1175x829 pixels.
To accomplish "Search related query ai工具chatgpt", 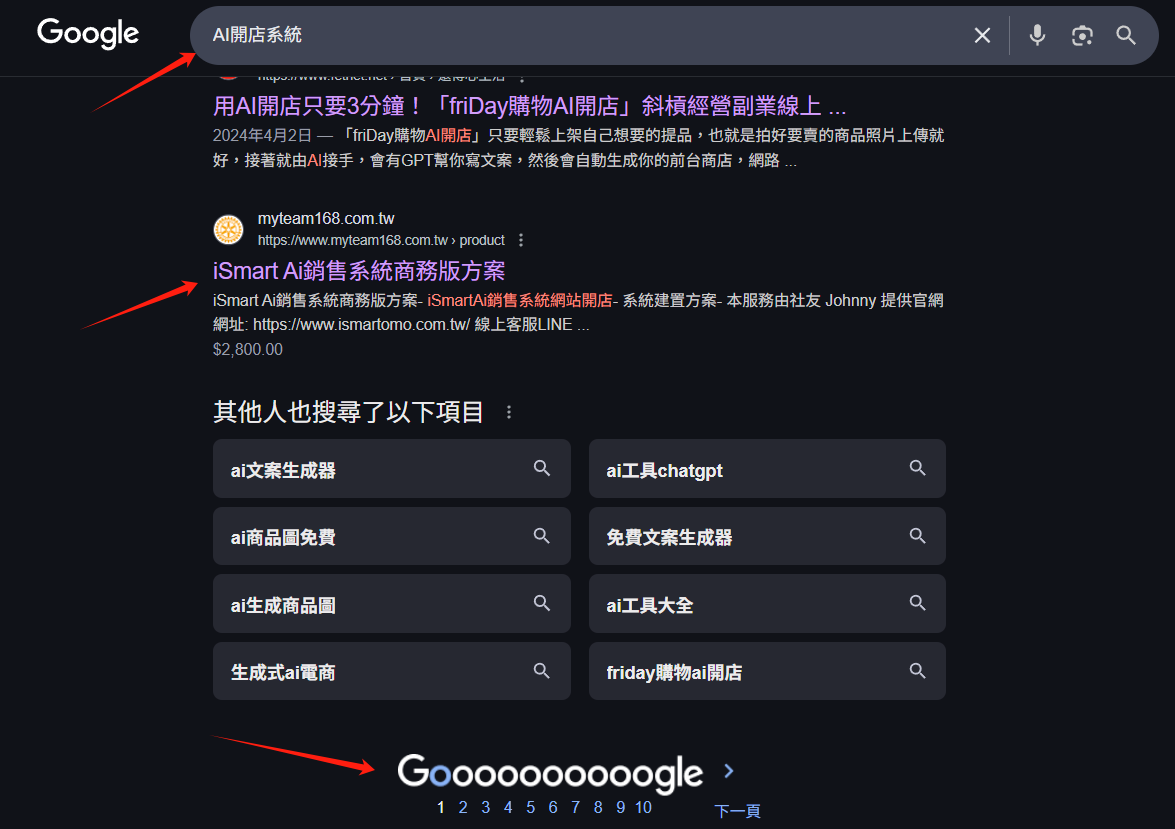I will click(x=767, y=469).
